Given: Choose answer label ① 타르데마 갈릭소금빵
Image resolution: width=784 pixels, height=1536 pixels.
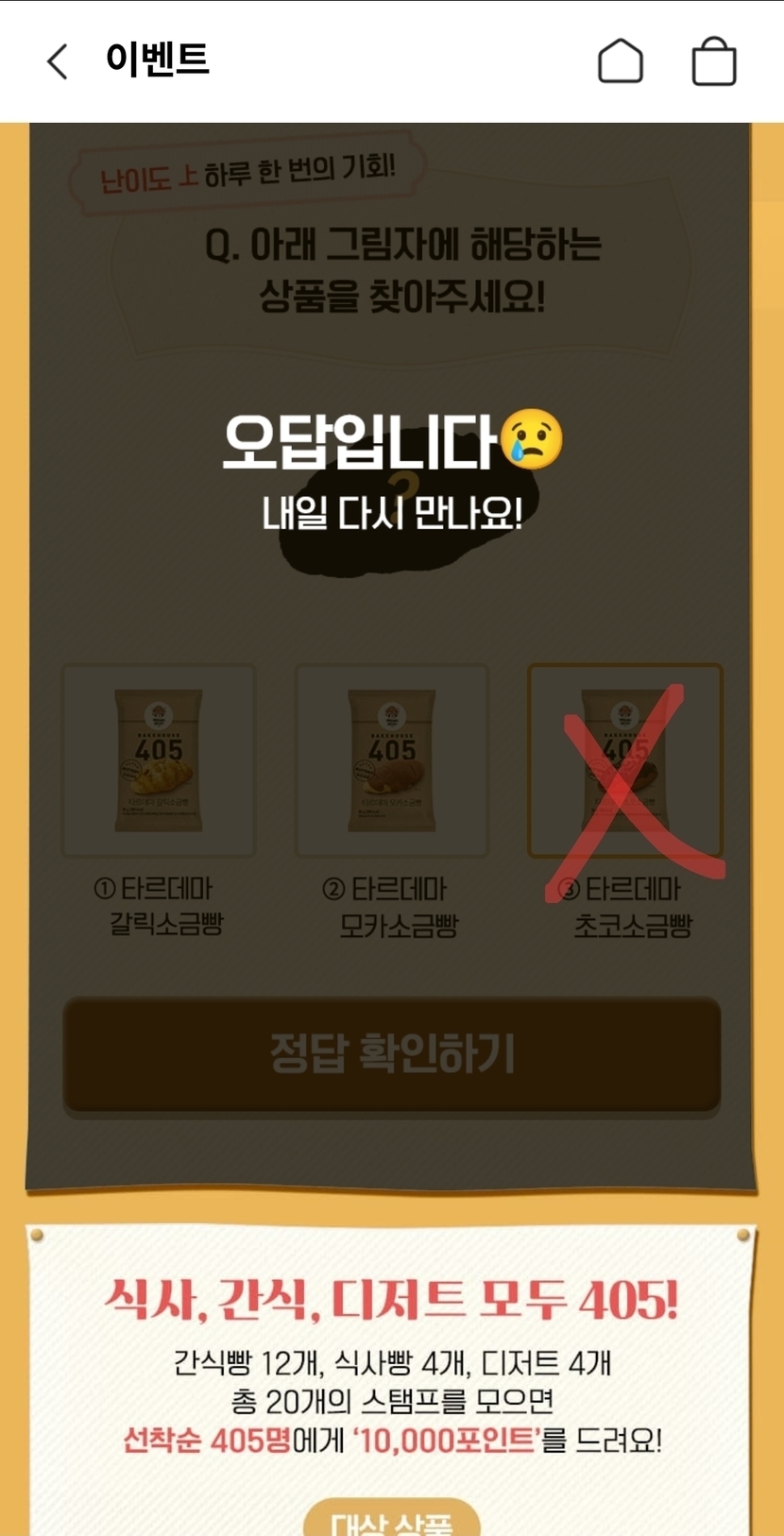Looking at the screenshot, I should click(159, 906).
